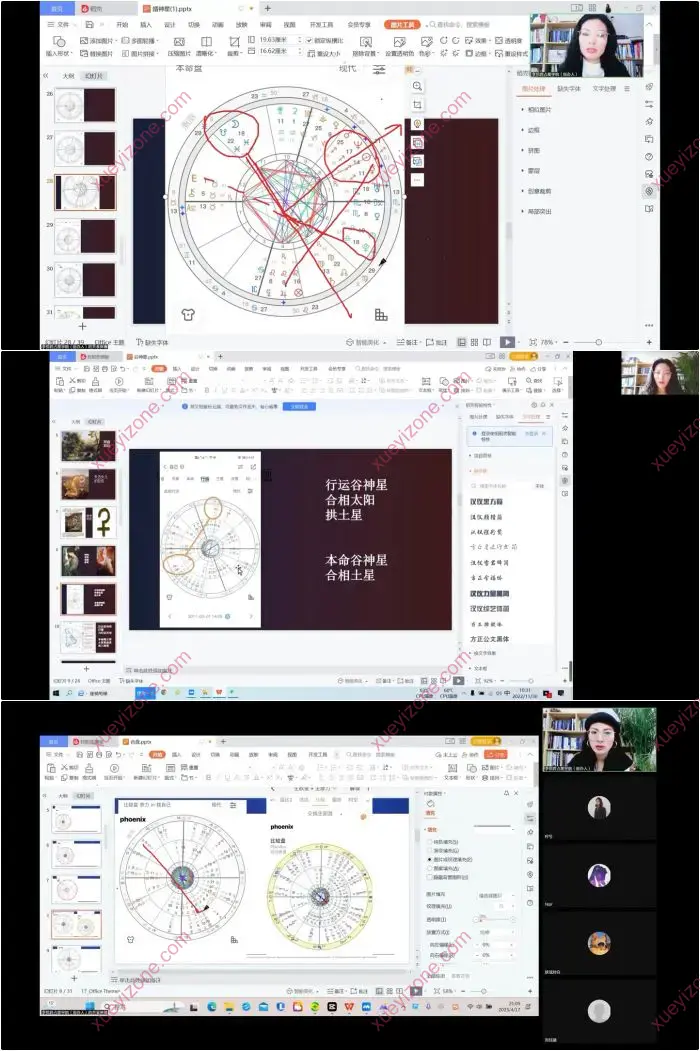
Task: Open 效果 dropdown in top window ribbon
Action: [x=477, y=41]
